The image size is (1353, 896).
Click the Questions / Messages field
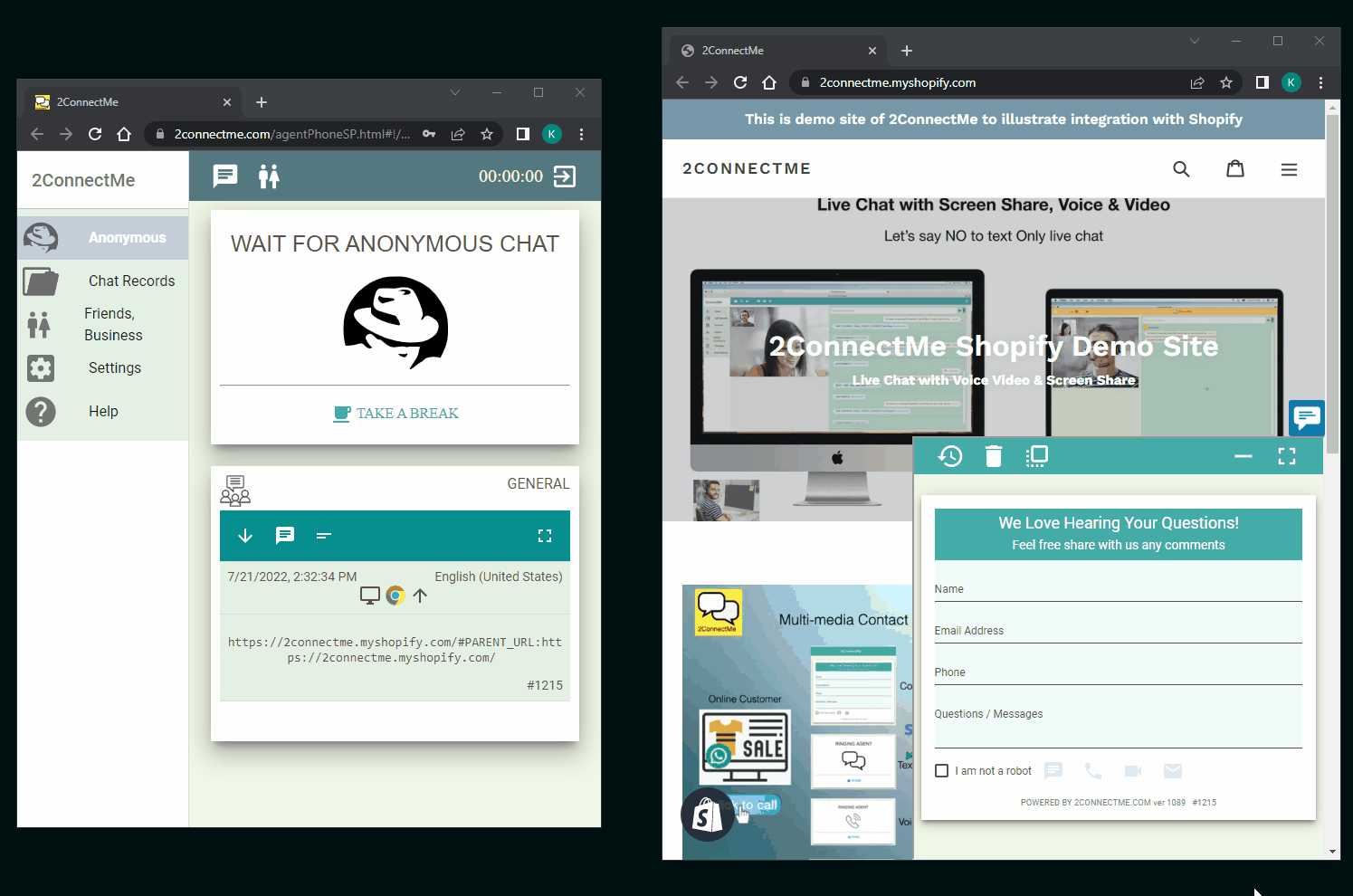[1118, 726]
